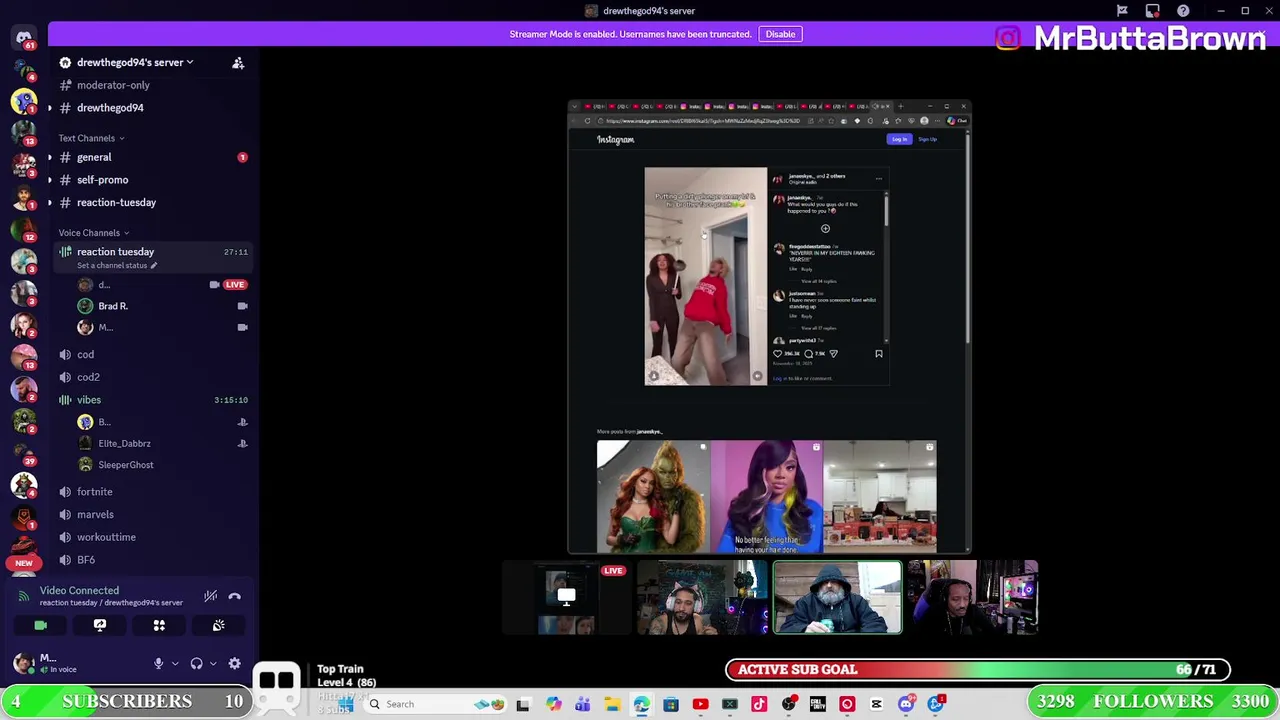Open CapCut icon in taskbar
1280x720 pixels.
tap(876, 704)
